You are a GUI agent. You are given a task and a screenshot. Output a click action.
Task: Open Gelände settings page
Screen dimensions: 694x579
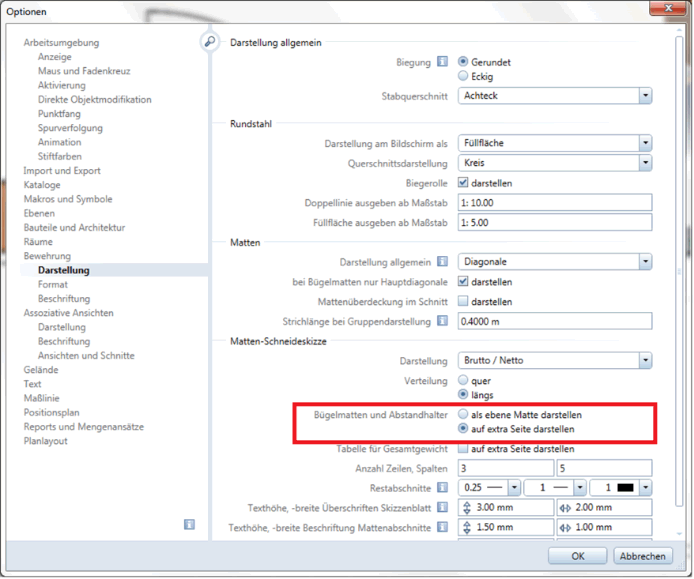pyautogui.click(x=41, y=370)
